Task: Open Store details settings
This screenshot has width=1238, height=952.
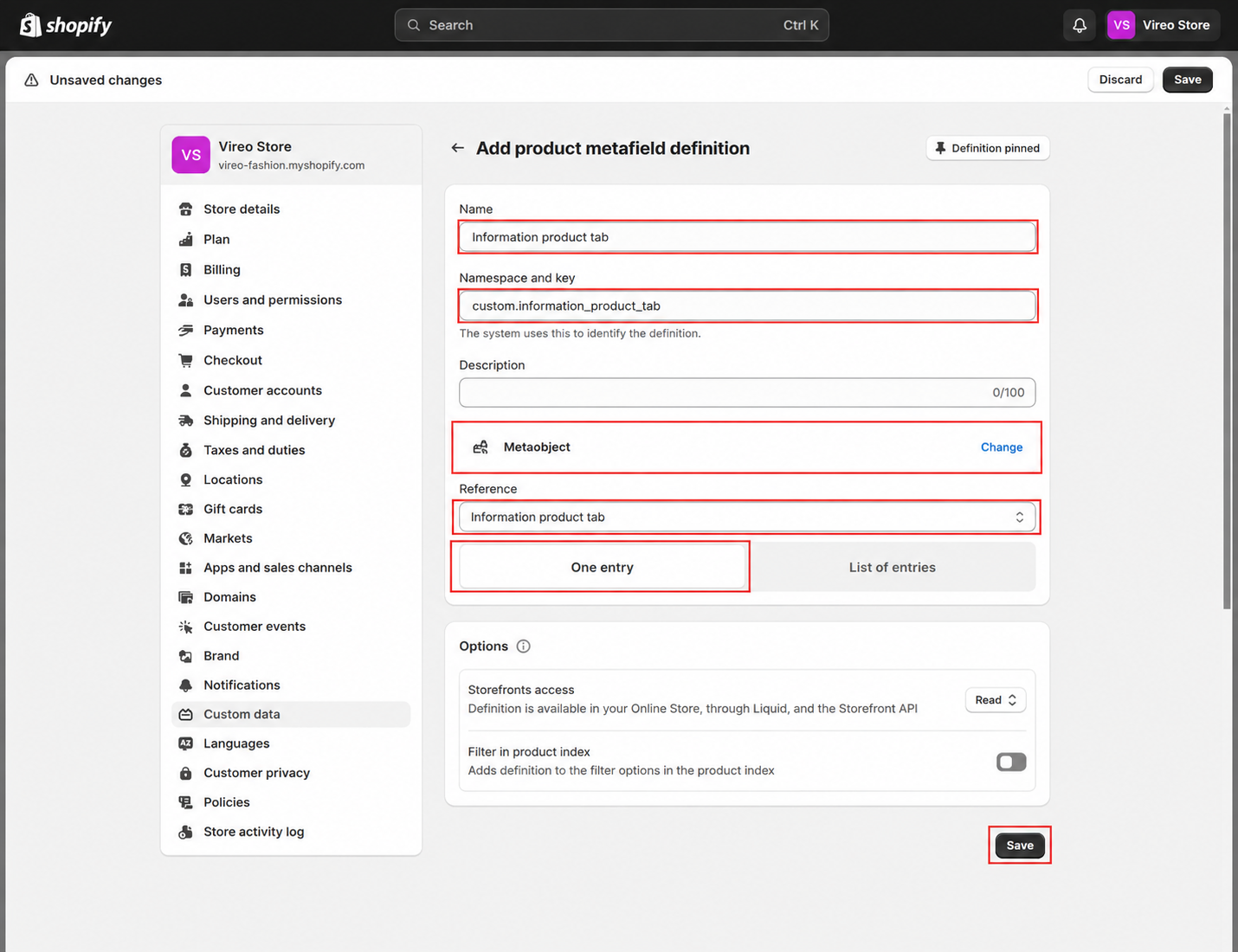Action: click(x=291, y=209)
